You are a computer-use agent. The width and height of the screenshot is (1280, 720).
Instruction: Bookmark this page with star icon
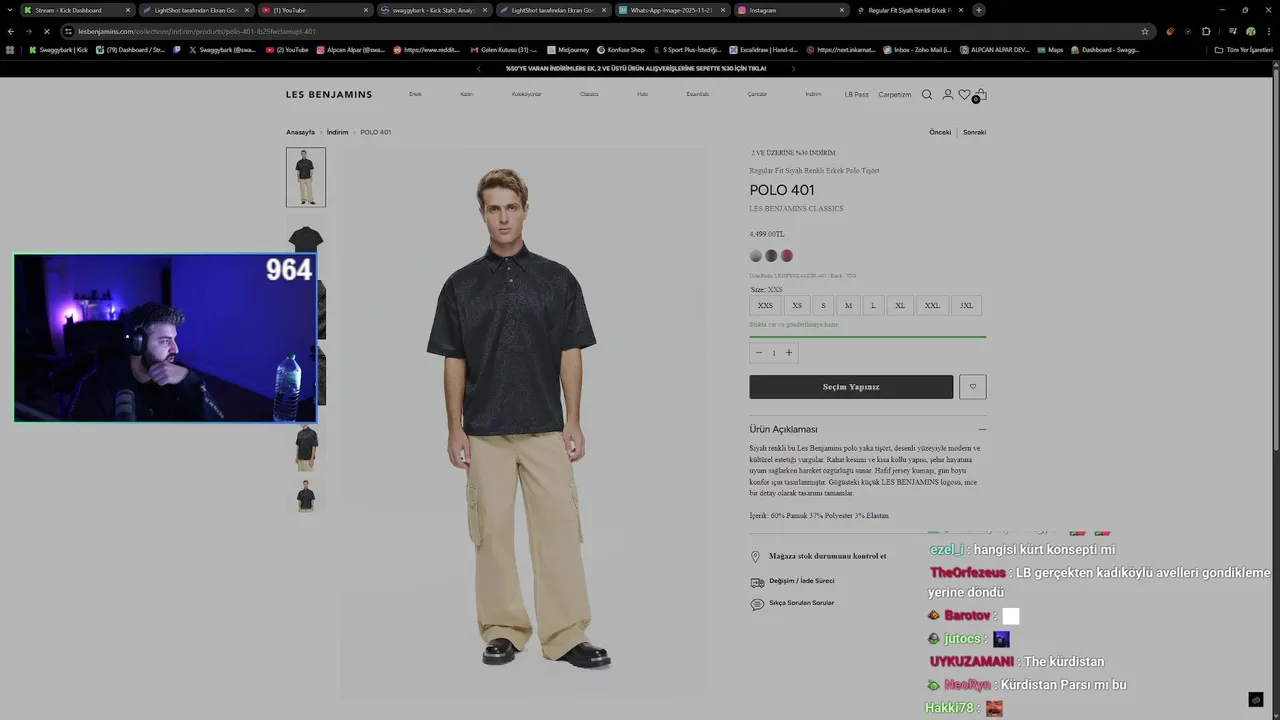[x=1145, y=31]
